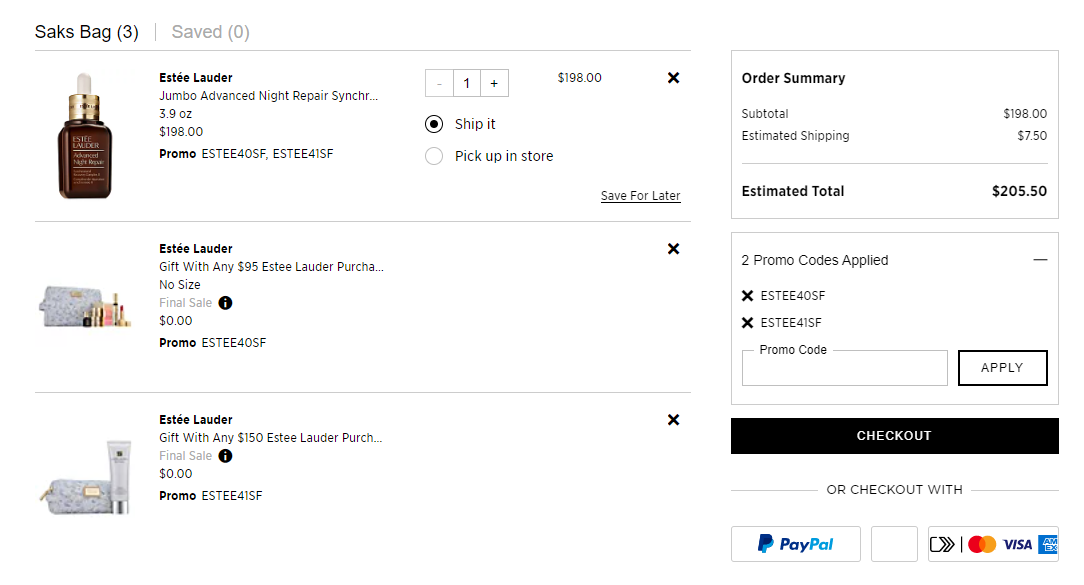Select Pick up in store option
1084x585 pixels.
pos(434,156)
